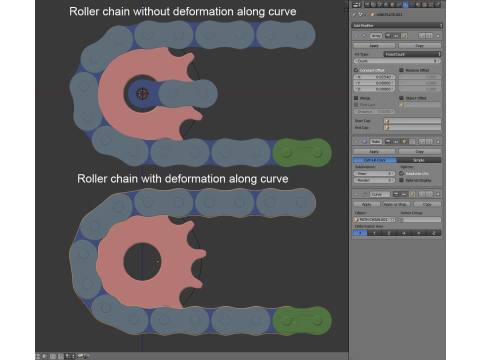This screenshot has width=480, height=360.
Task: Delete the Subsurf modifier
Action: pos(438,142)
